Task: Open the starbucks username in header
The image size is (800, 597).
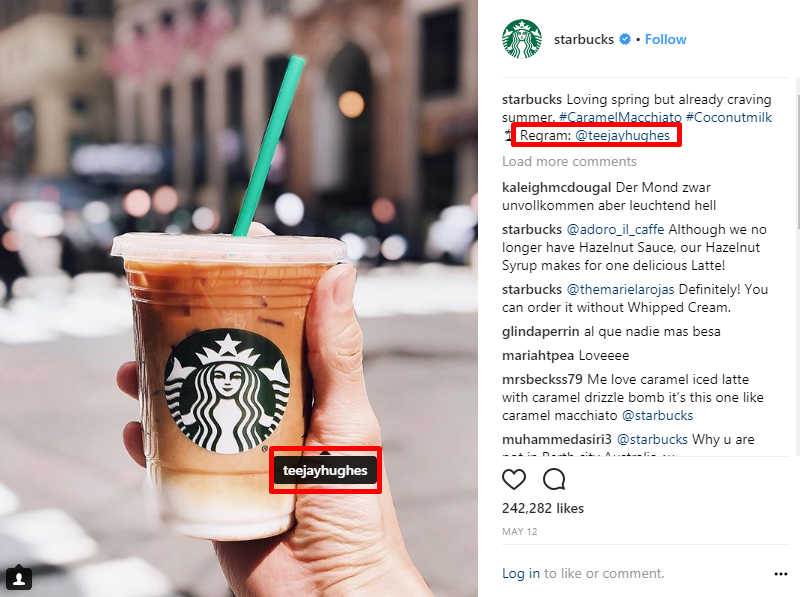Action: click(x=584, y=39)
